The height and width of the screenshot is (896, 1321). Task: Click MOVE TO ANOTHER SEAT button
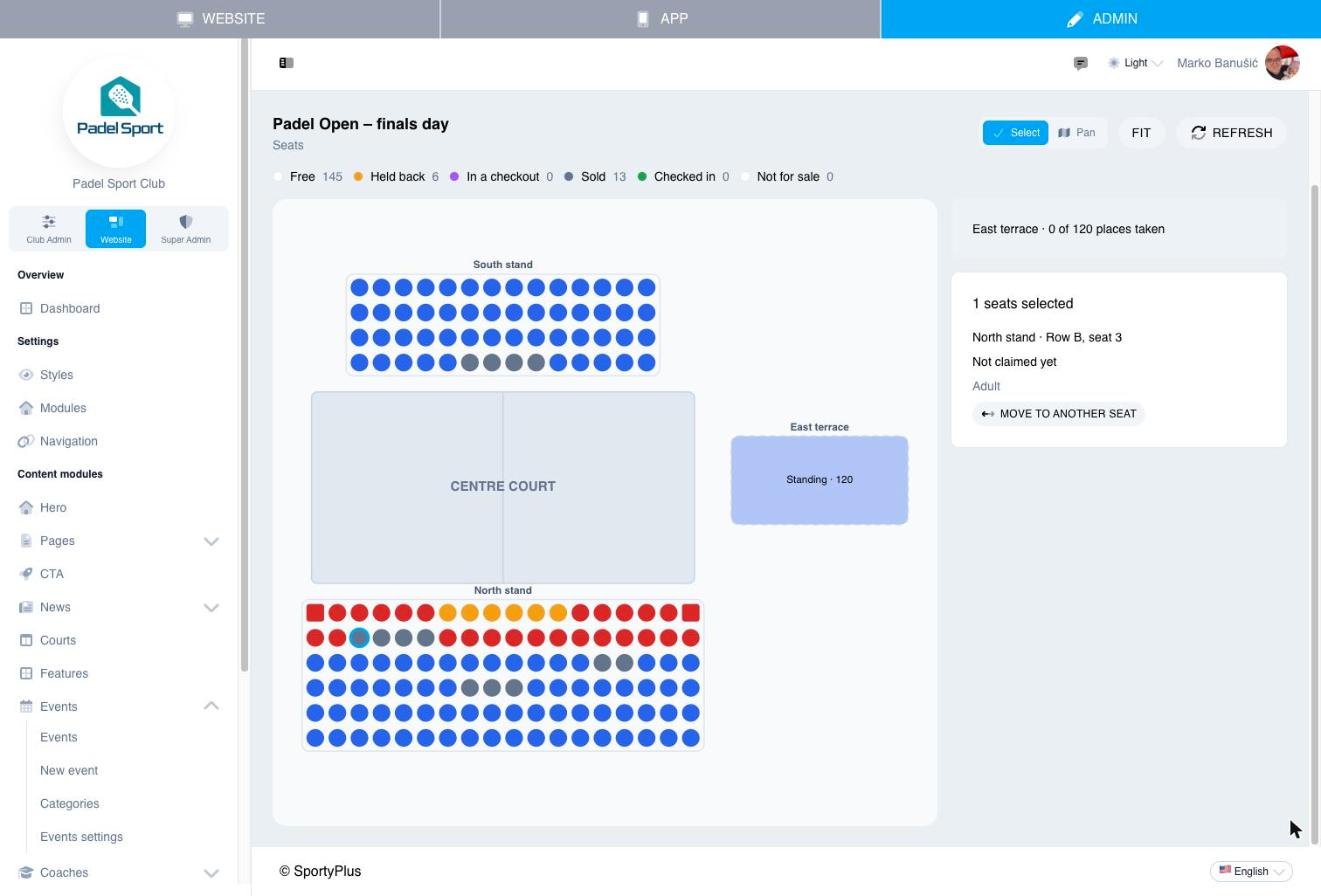[x=1058, y=414]
